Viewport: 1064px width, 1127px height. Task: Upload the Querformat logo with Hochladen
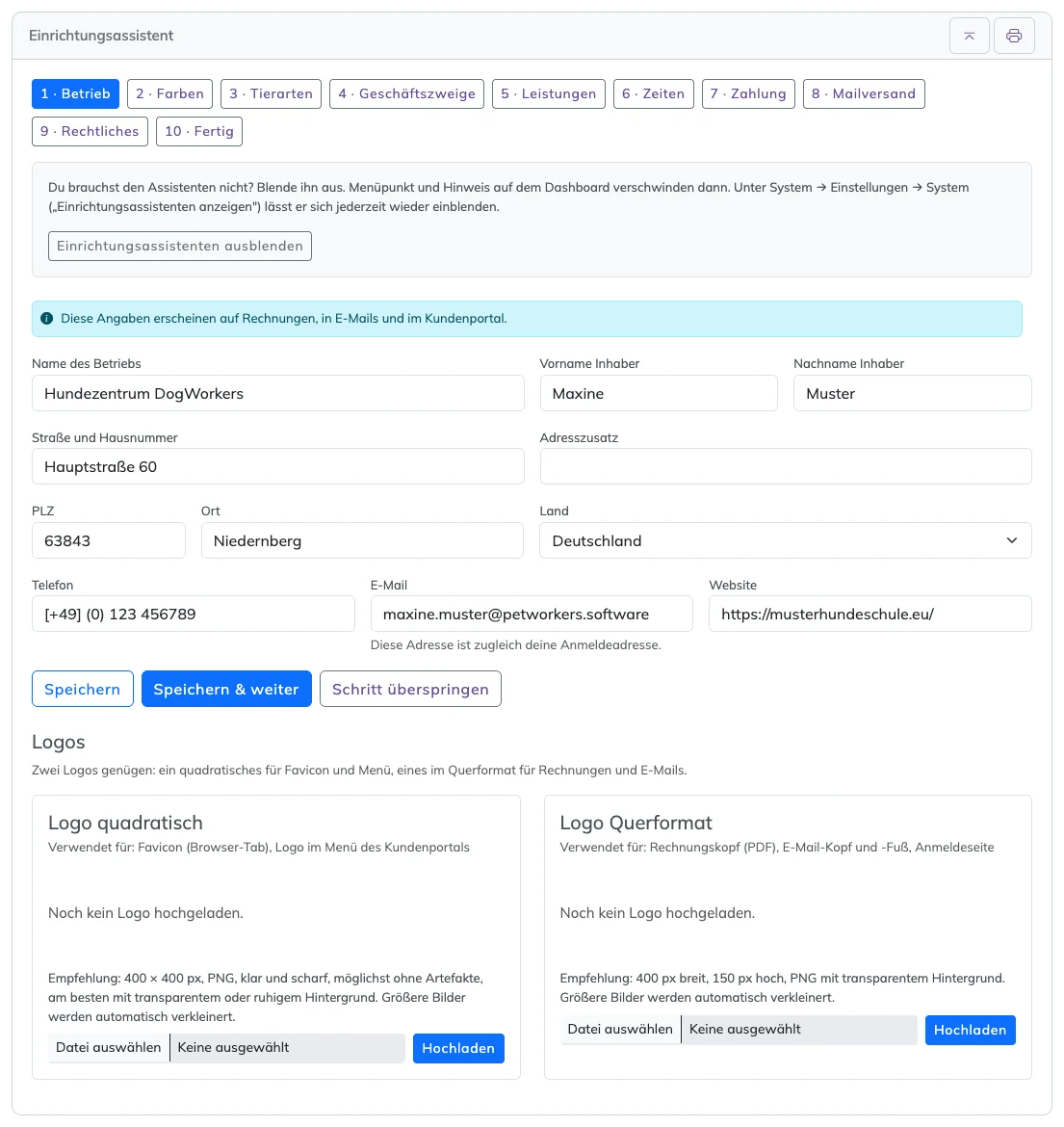tap(970, 1030)
